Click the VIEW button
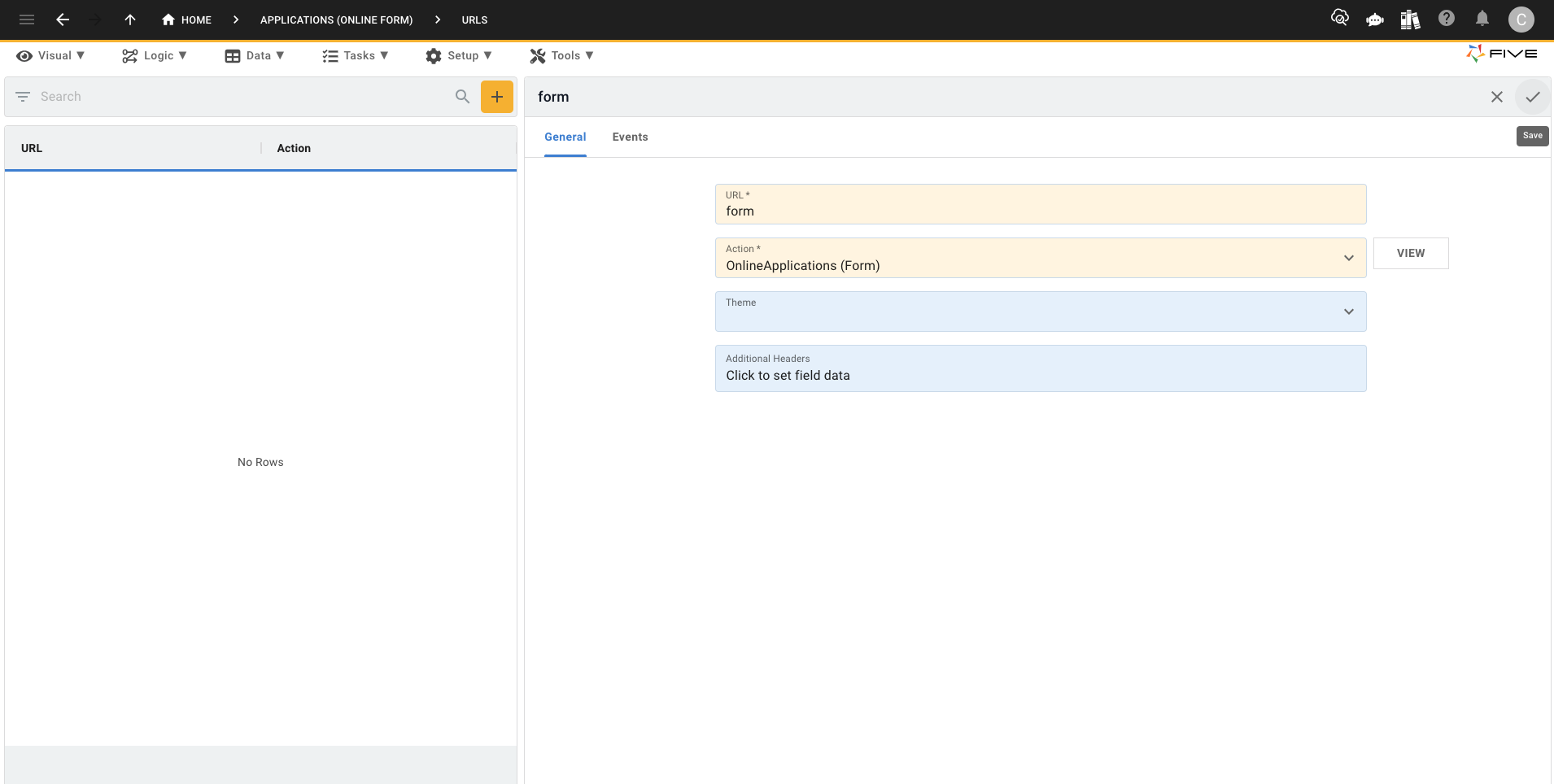The image size is (1554, 784). (1410, 253)
